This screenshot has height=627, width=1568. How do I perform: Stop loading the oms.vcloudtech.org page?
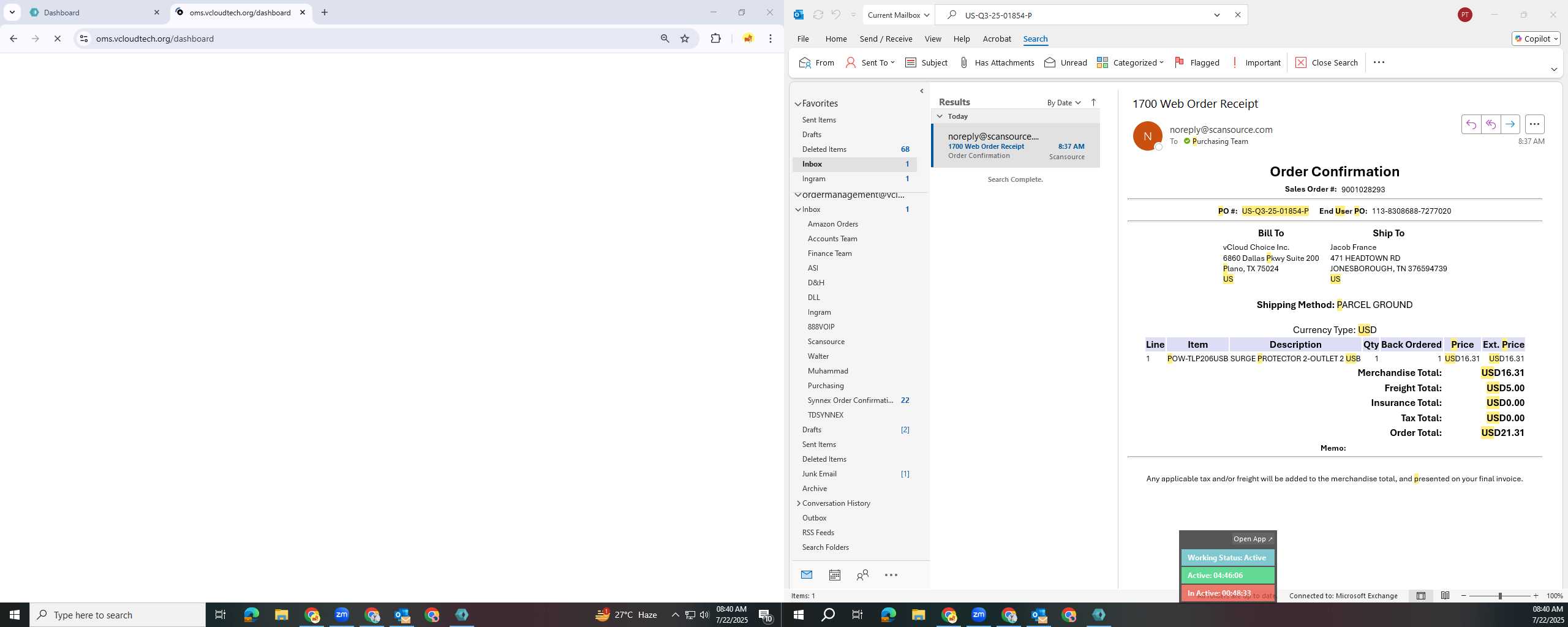[x=57, y=39]
